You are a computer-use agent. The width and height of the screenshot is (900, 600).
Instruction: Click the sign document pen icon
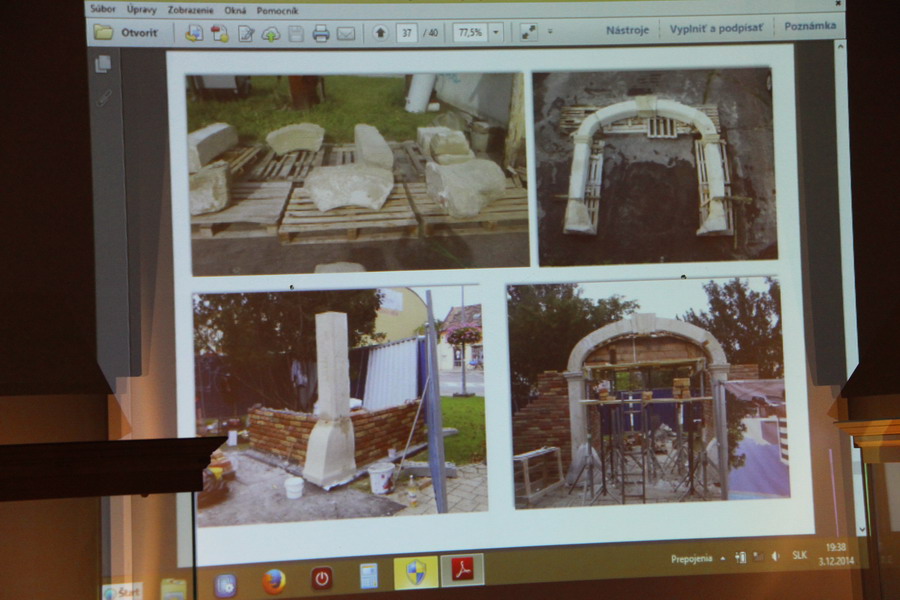pos(246,34)
